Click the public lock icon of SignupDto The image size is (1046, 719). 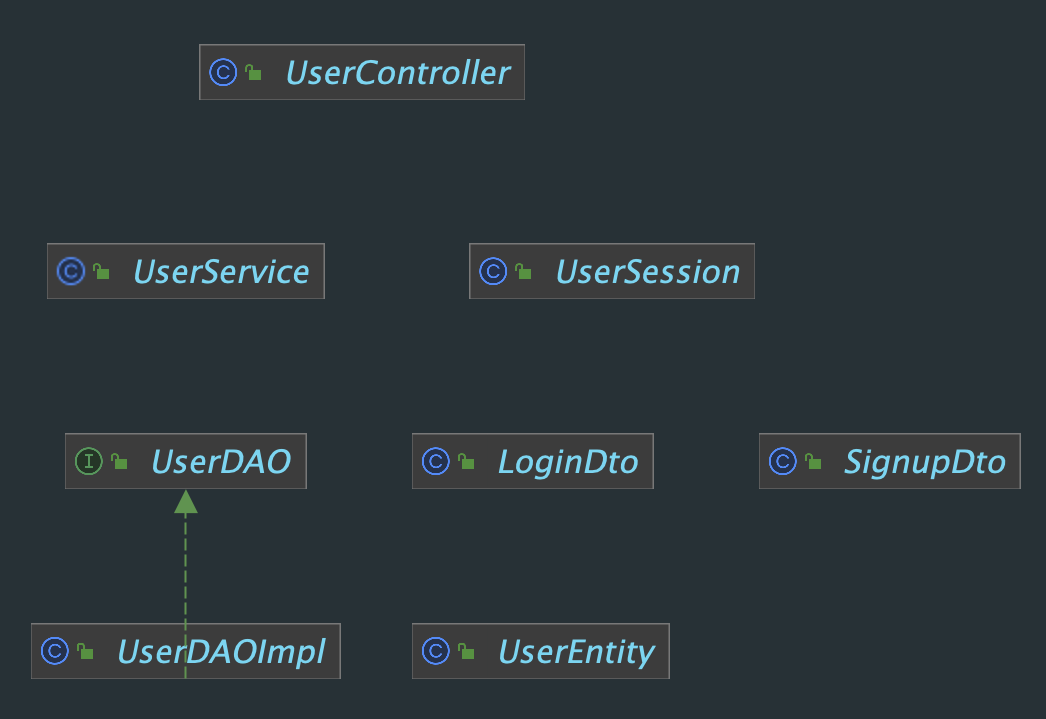click(813, 461)
